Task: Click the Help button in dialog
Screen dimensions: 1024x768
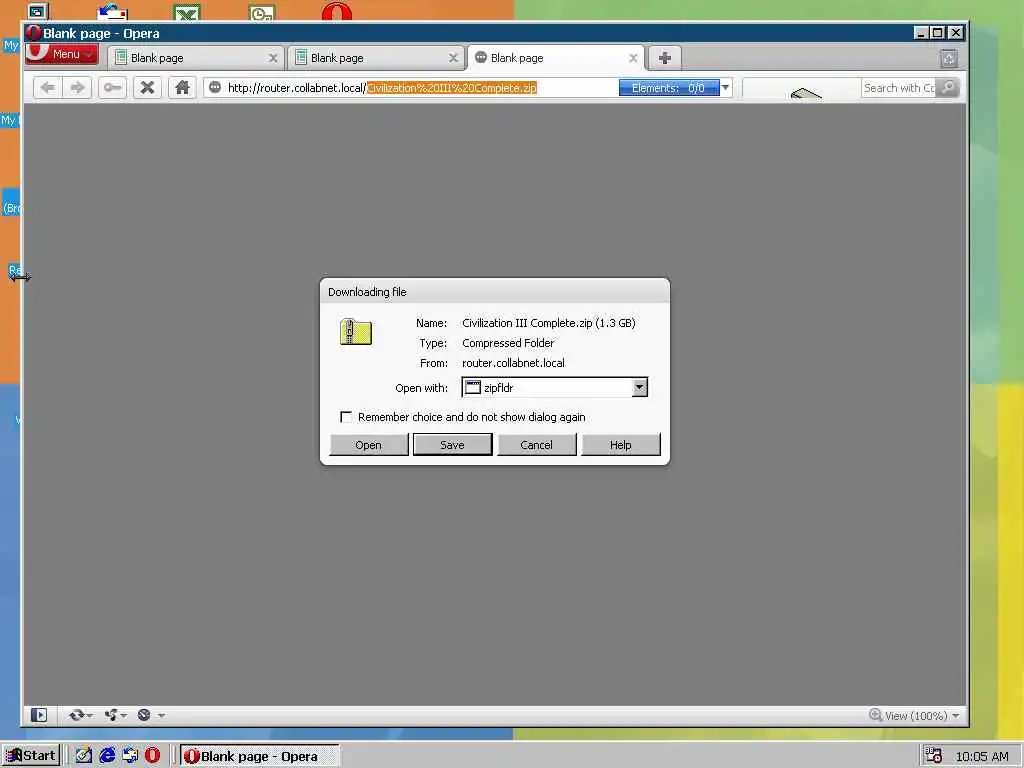Action: tap(620, 445)
